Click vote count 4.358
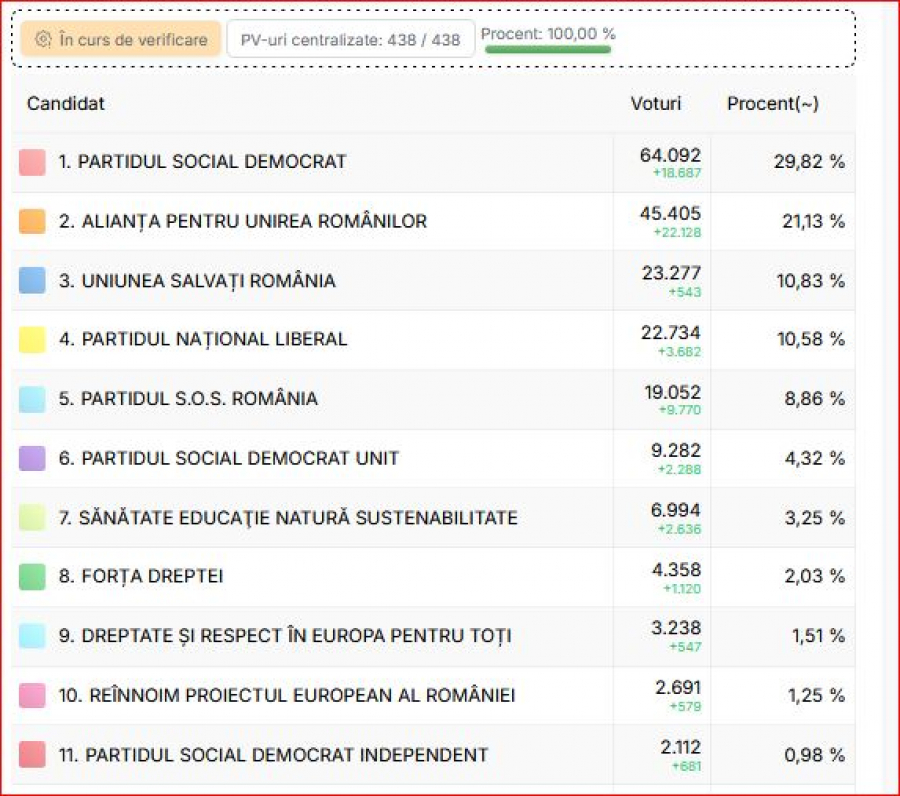This screenshot has height=796, width=900. pyautogui.click(x=676, y=570)
